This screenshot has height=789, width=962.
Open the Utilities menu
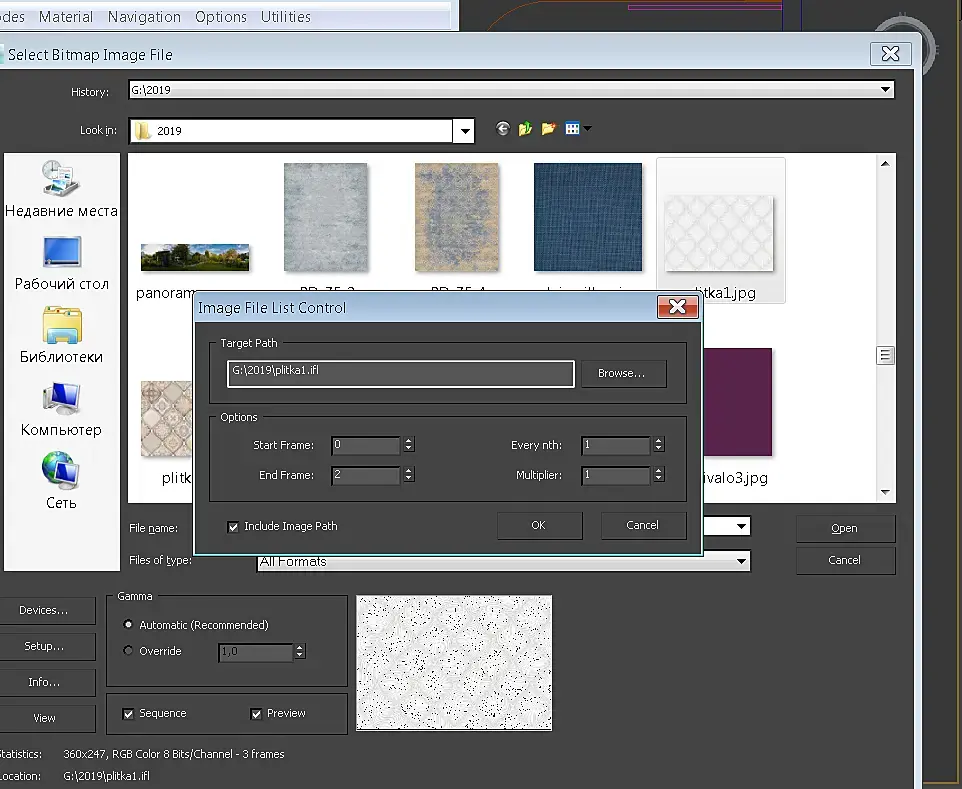click(285, 17)
